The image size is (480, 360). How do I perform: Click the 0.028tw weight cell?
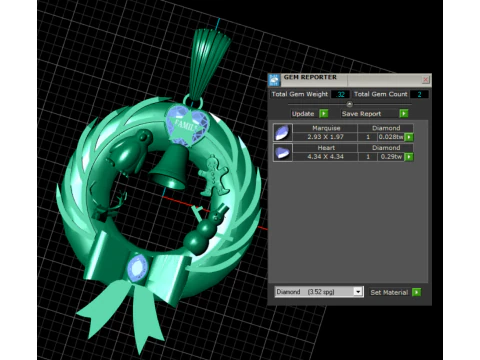[391, 137]
